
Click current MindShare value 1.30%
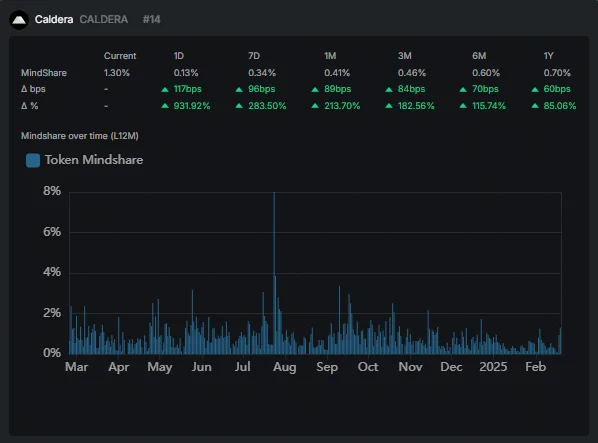pos(117,73)
